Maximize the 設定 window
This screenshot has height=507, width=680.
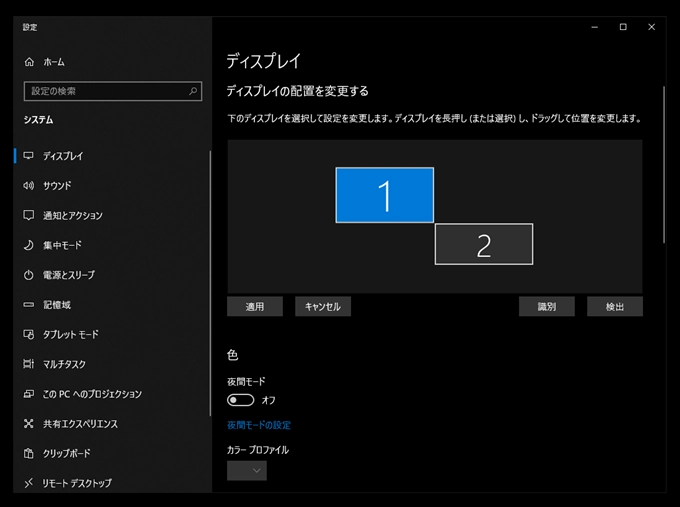[623, 27]
